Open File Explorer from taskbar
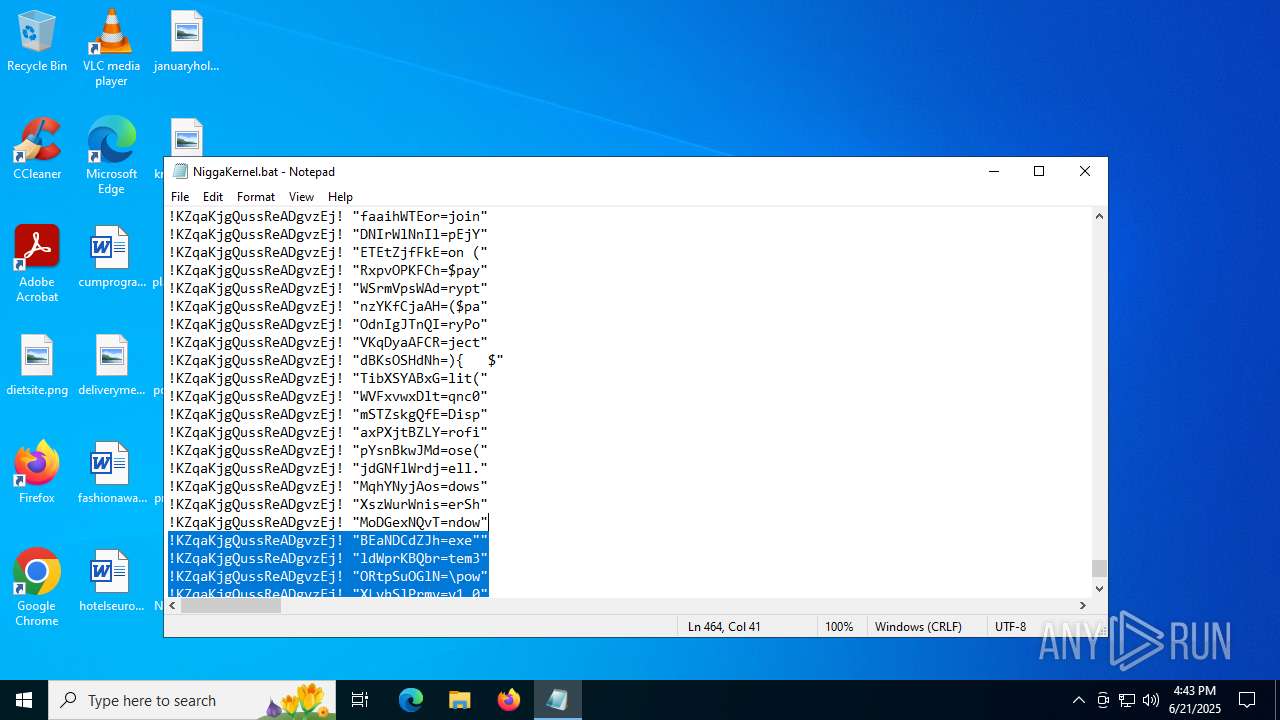 pyautogui.click(x=459, y=700)
